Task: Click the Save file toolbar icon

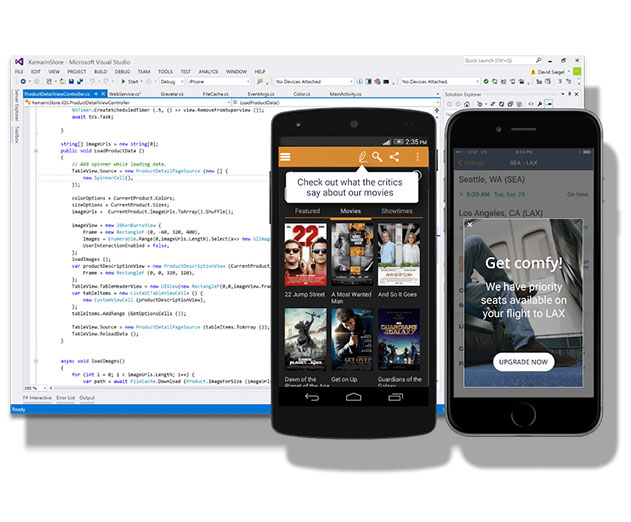Action: pyautogui.click(x=71, y=81)
